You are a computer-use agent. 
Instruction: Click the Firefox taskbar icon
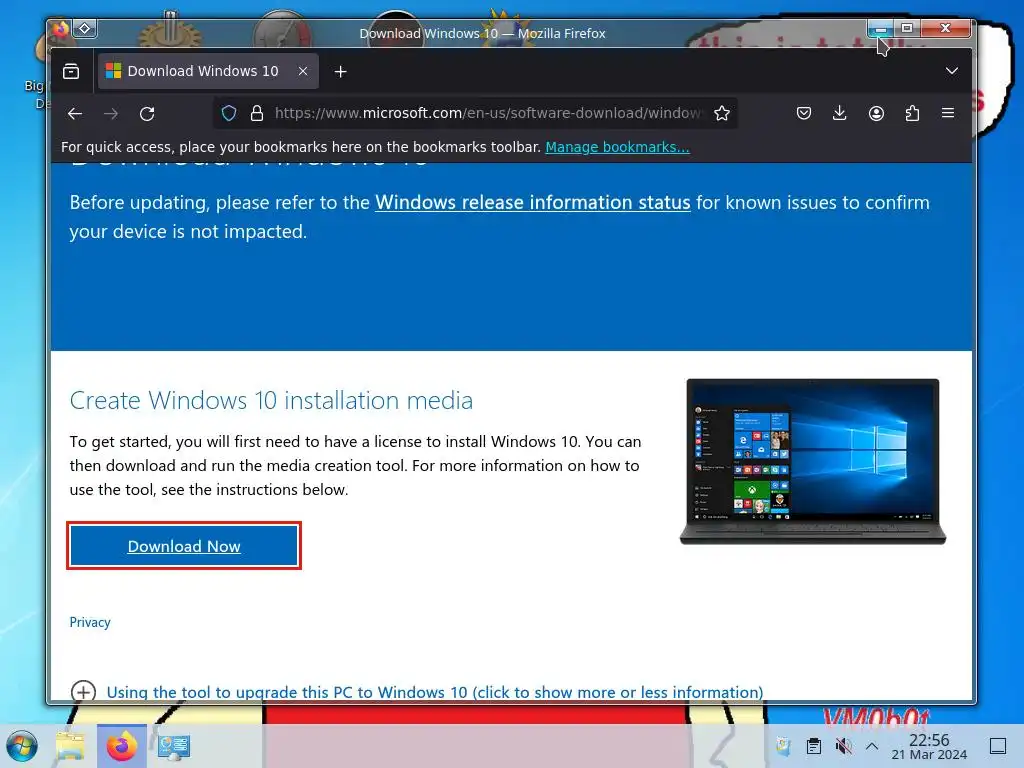point(121,746)
